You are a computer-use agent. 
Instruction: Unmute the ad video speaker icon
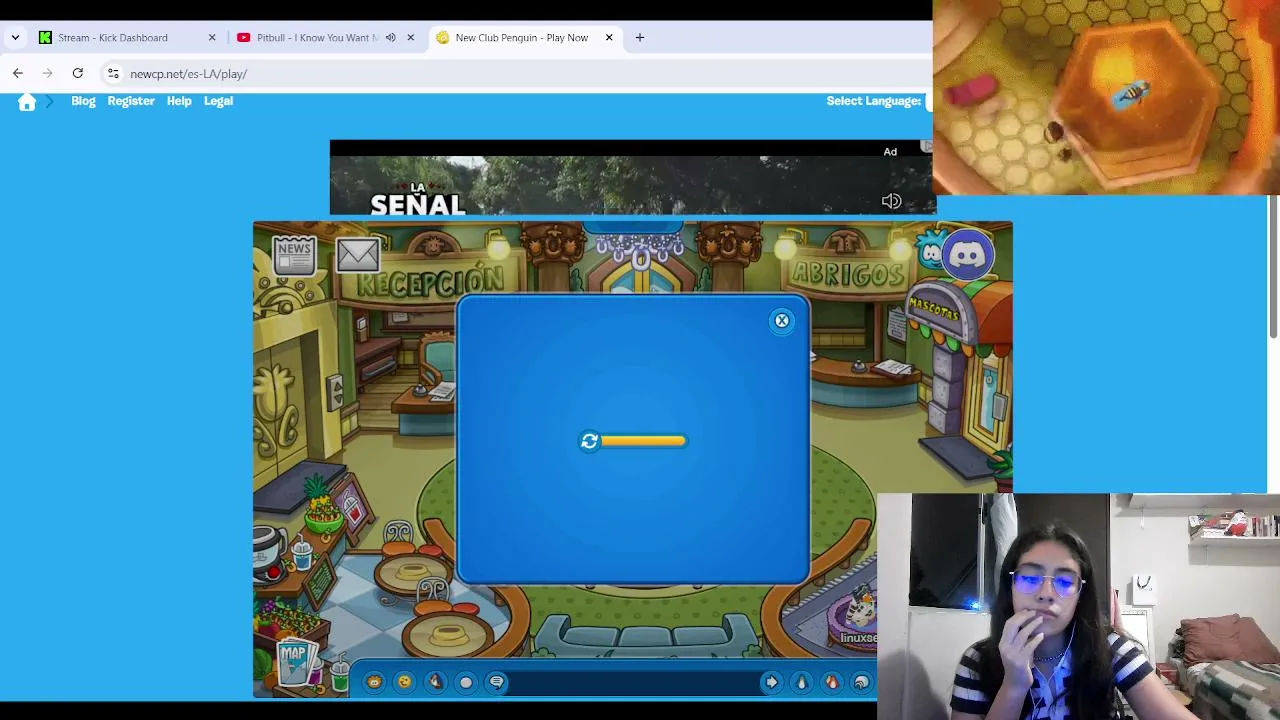coord(891,201)
